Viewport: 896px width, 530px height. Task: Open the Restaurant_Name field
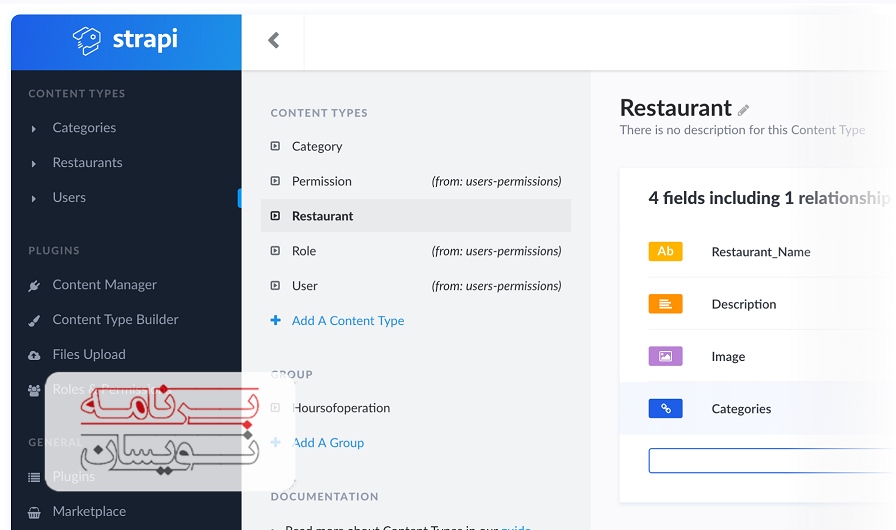coord(761,252)
